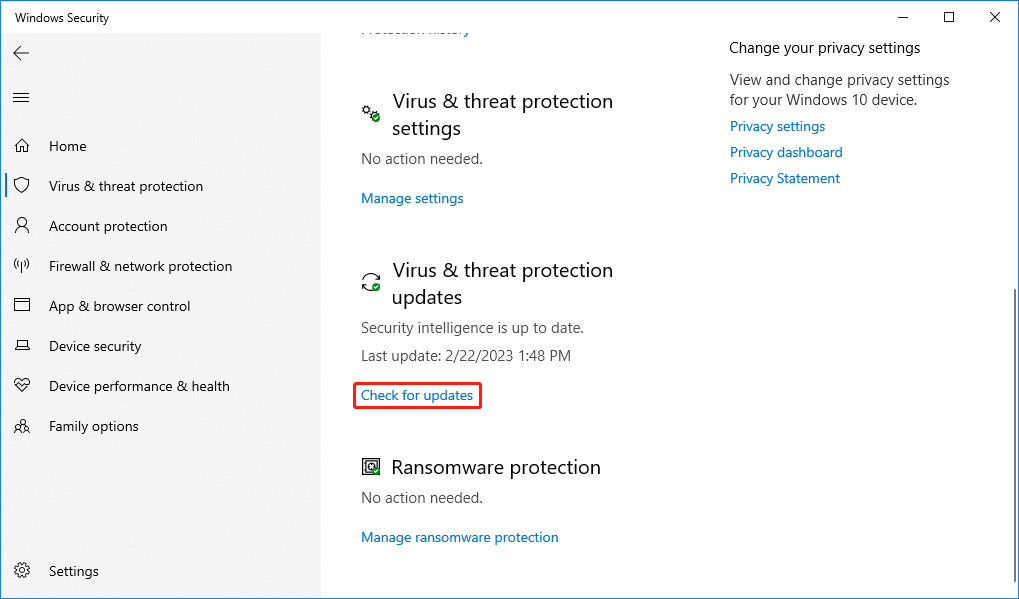This screenshot has width=1019, height=599.
Task: Open Device security laptop icon
Action: pos(22,346)
